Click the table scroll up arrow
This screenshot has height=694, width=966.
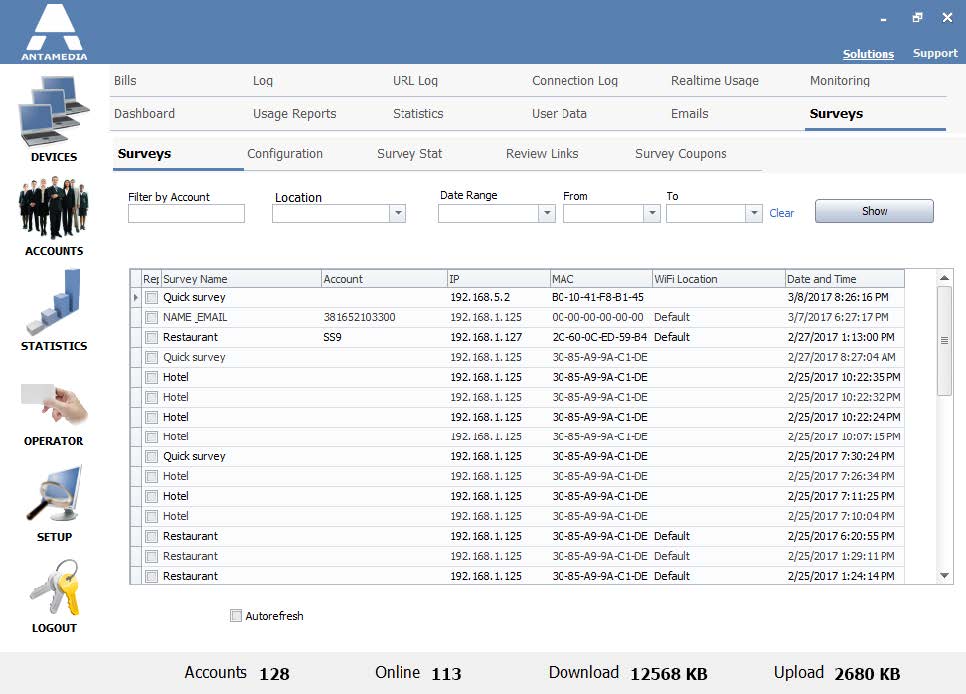click(x=944, y=278)
